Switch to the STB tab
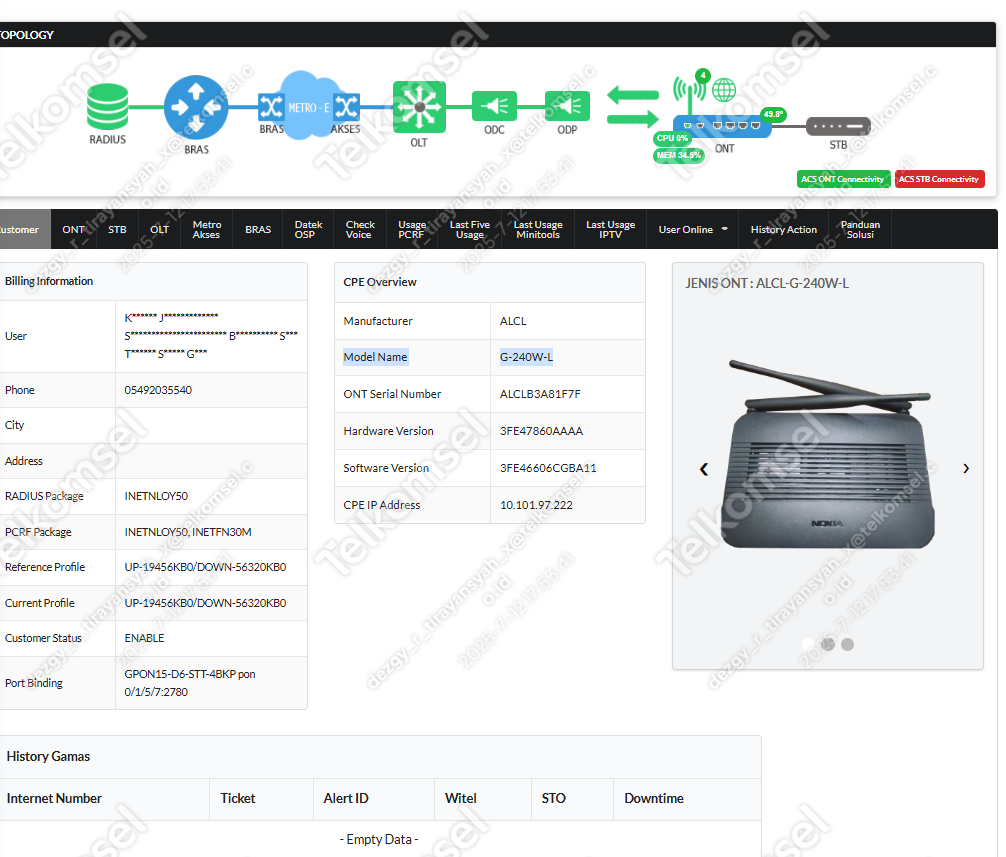Viewport: 1006px width, 857px height. 117,230
